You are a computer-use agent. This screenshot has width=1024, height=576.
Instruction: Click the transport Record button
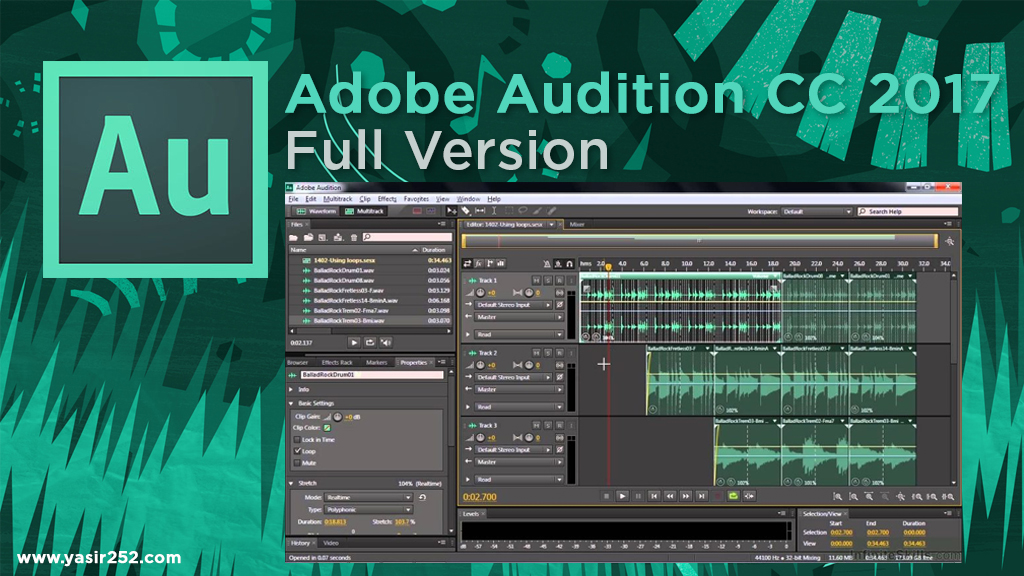click(x=718, y=496)
